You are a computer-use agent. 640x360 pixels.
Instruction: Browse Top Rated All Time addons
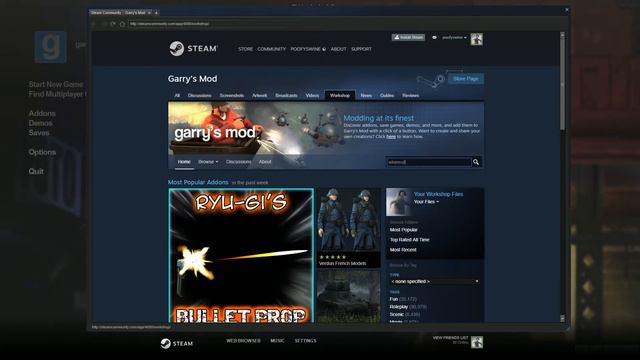[x=409, y=240]
